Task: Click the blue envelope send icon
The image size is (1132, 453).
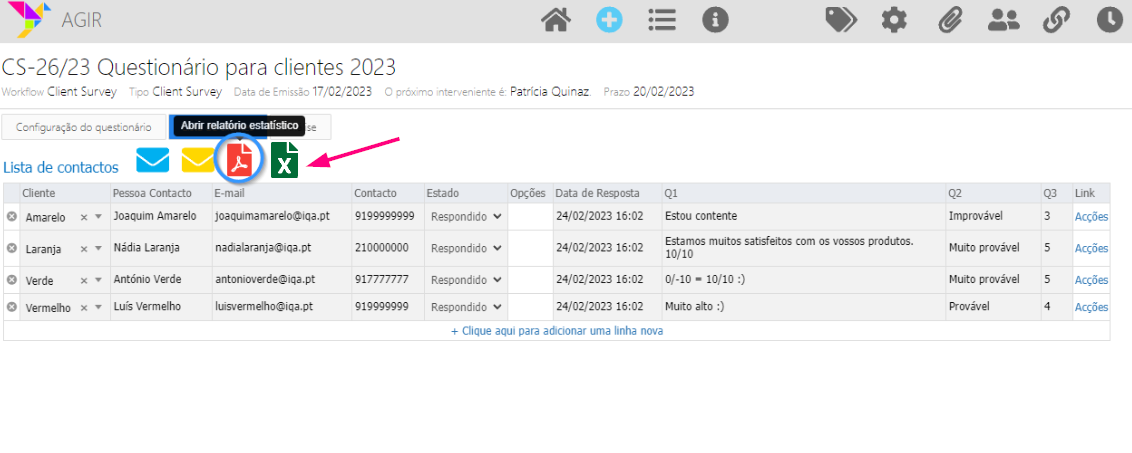Action: coord(152,160)
